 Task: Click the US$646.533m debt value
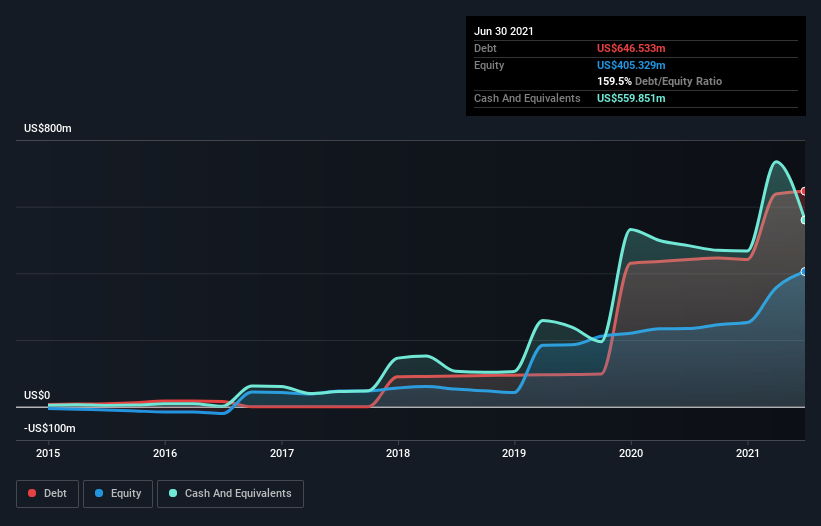click(631, 48)
